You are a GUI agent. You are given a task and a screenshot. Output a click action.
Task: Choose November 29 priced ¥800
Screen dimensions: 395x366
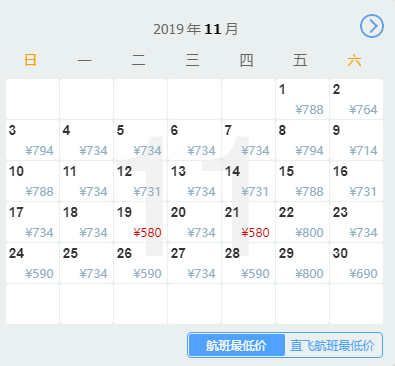point(302,263)
